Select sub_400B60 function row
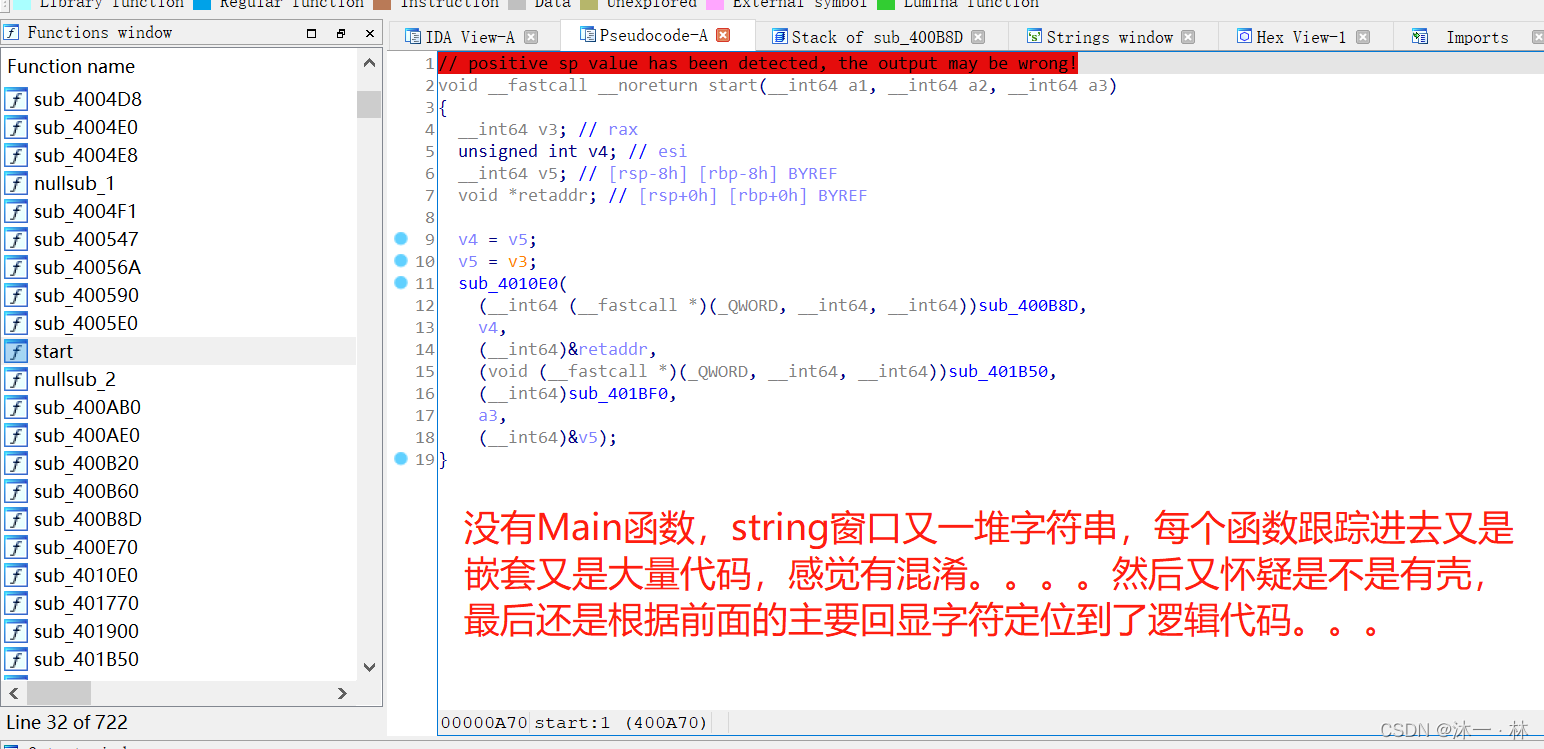1544x749 pixels. [x=180, y=491]
